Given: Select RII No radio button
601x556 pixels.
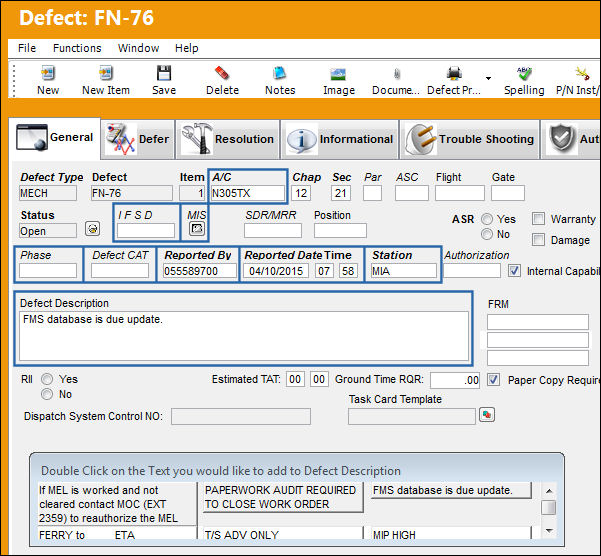Looking at the screenshot, I should [x=47, y=394].
